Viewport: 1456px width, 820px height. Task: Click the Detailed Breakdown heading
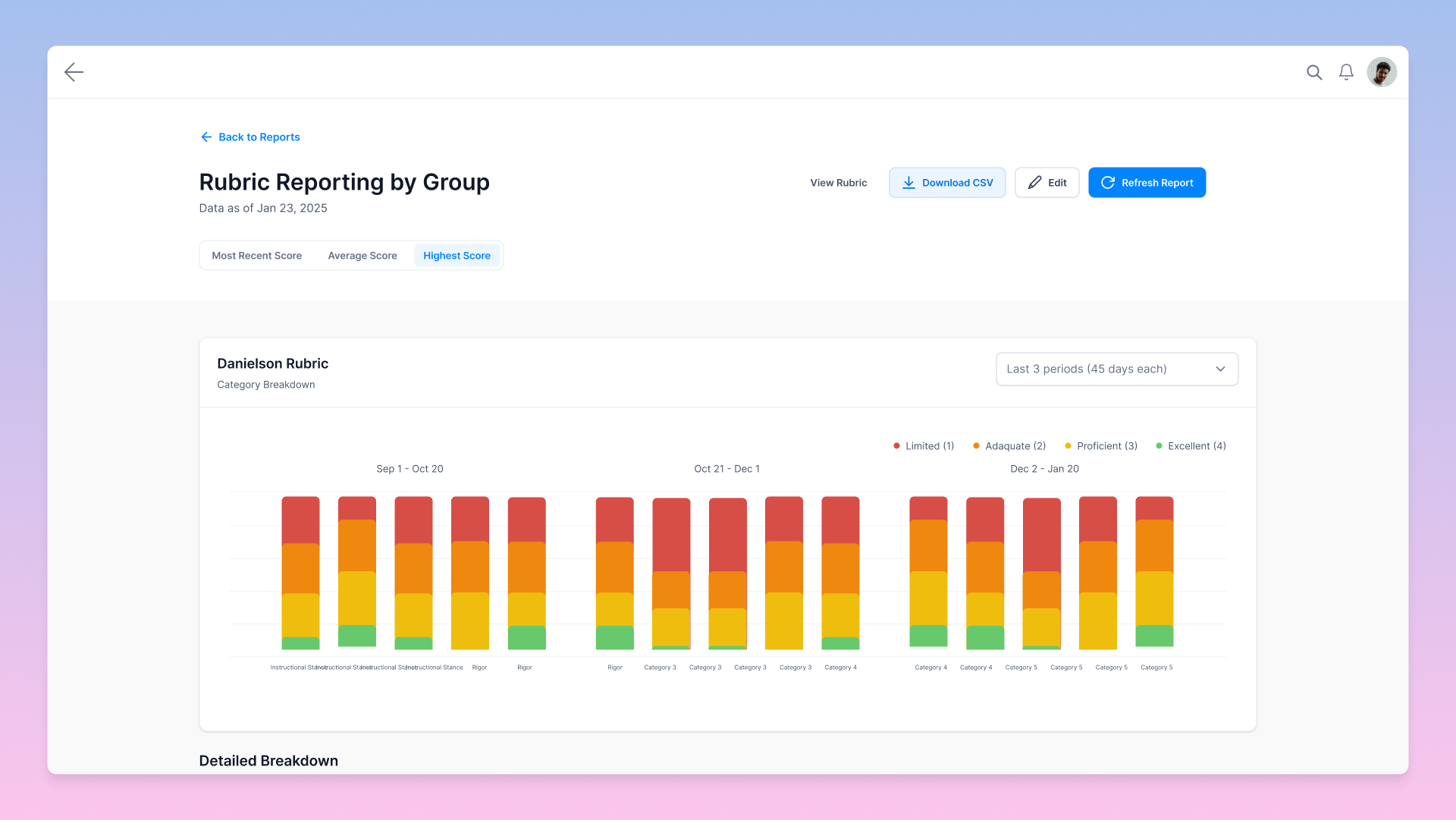pyautogui.click(x=268, y=761)
